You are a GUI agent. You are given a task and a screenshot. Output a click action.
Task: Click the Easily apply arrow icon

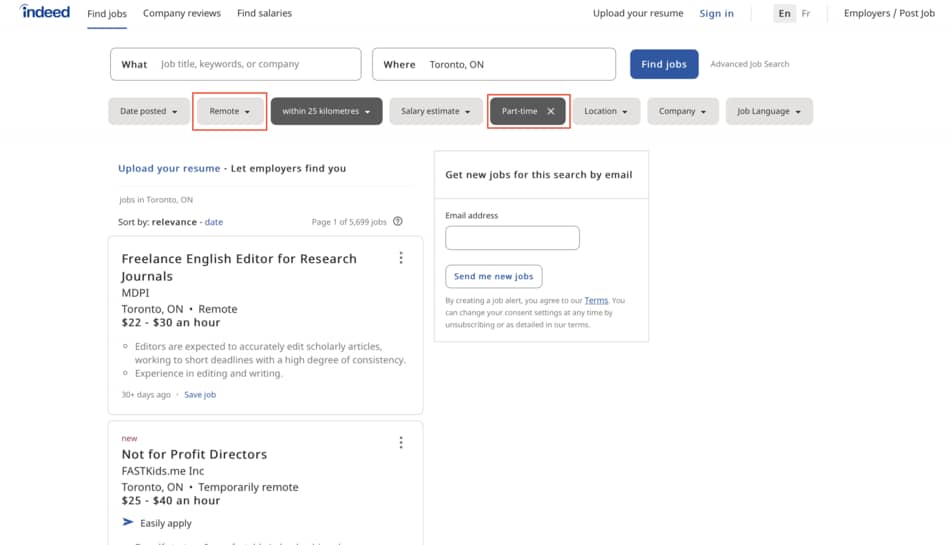pos(128,522)
